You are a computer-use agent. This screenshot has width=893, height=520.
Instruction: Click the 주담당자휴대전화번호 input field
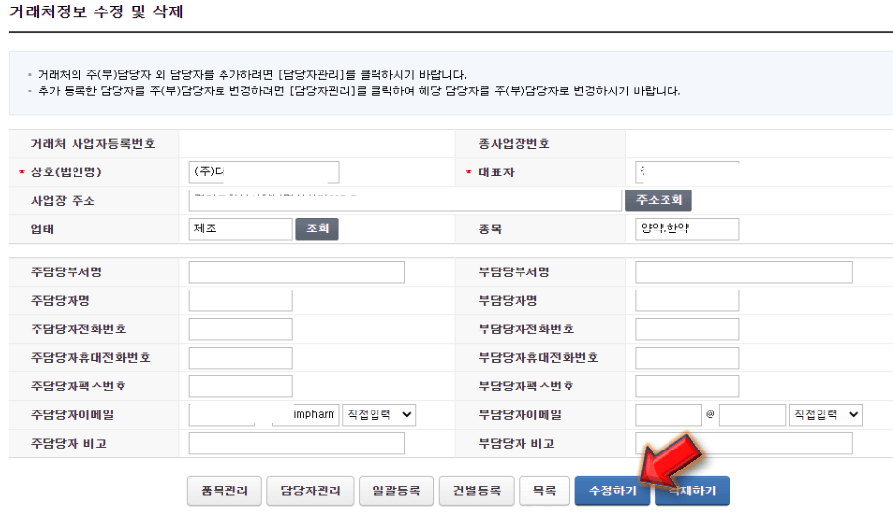(241, 358)
